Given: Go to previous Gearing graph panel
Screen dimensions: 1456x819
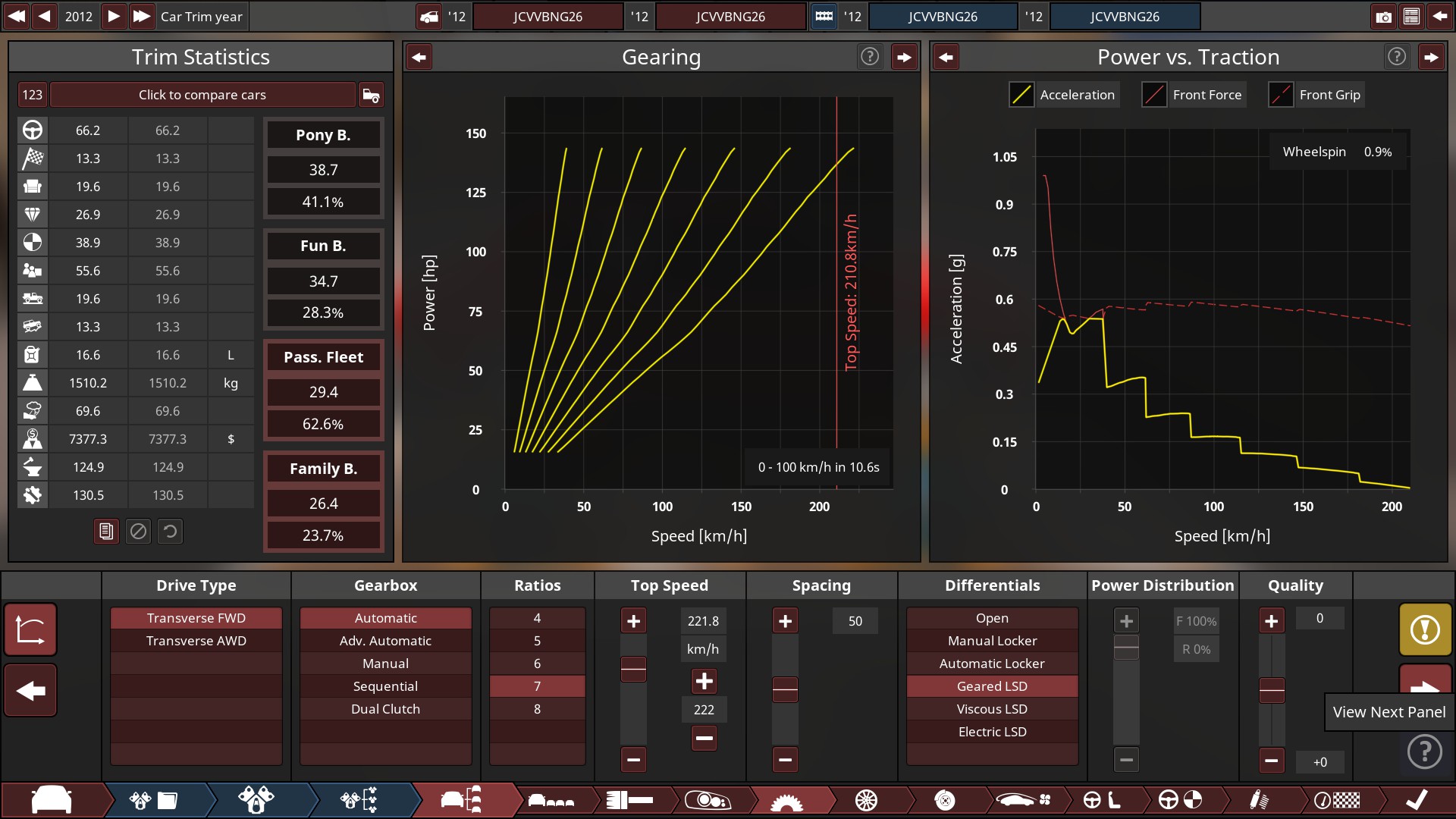Looking at the screenshot, I should [x=419, y=57].
